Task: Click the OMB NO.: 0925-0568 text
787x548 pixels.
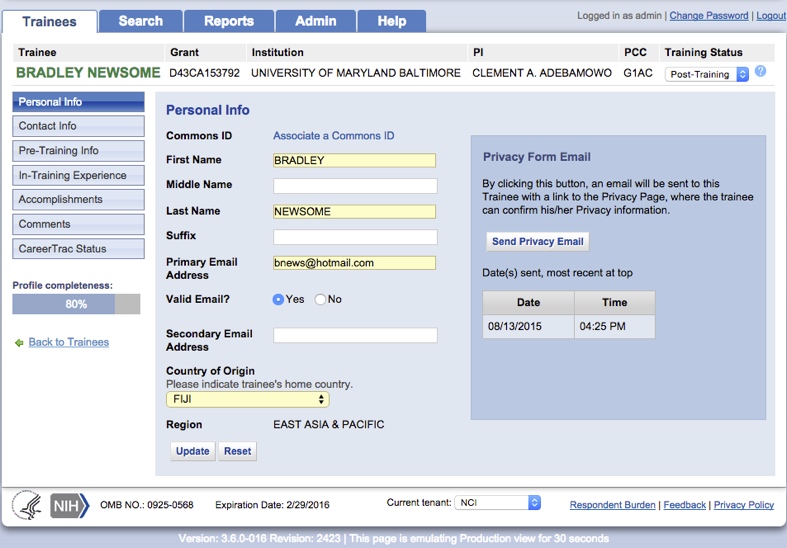Action: pyautogui.click(x=147, y=505)
